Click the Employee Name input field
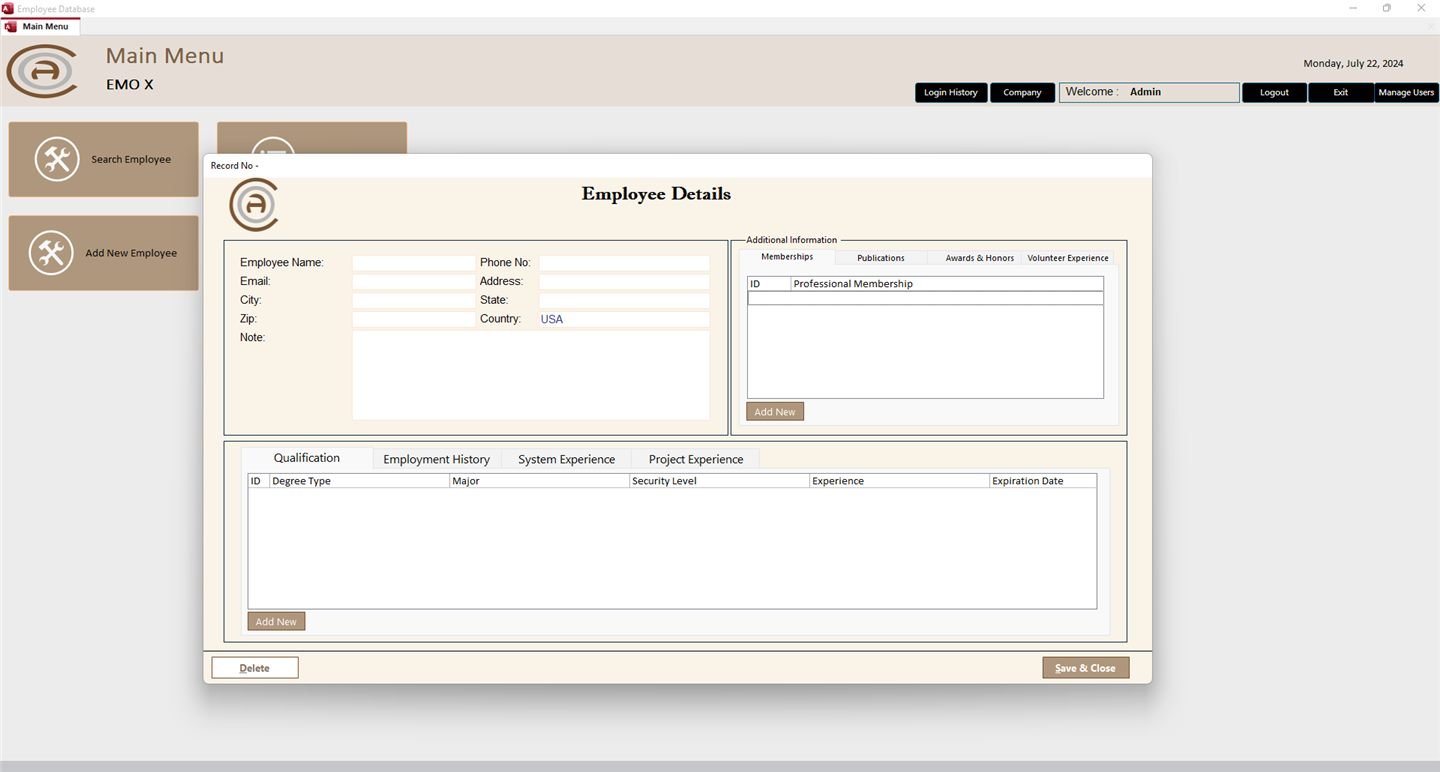Screen dimensions: 1440x772 (x=414, y=263)
